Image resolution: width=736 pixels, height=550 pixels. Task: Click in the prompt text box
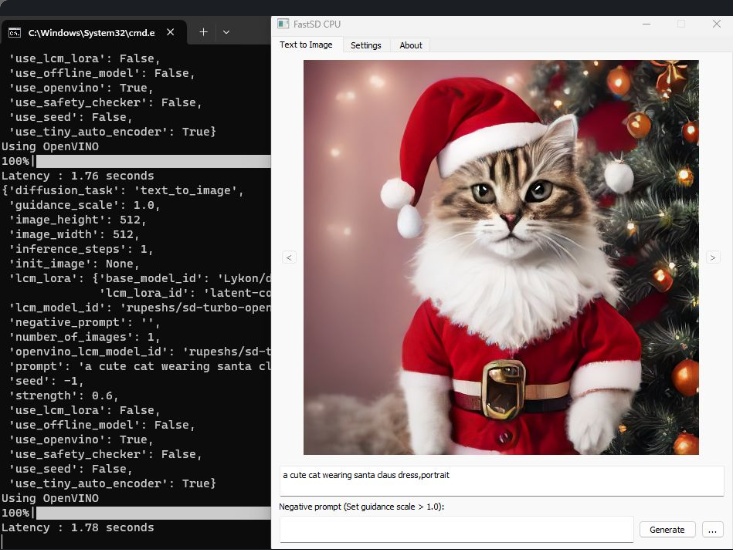pos(500,481)
